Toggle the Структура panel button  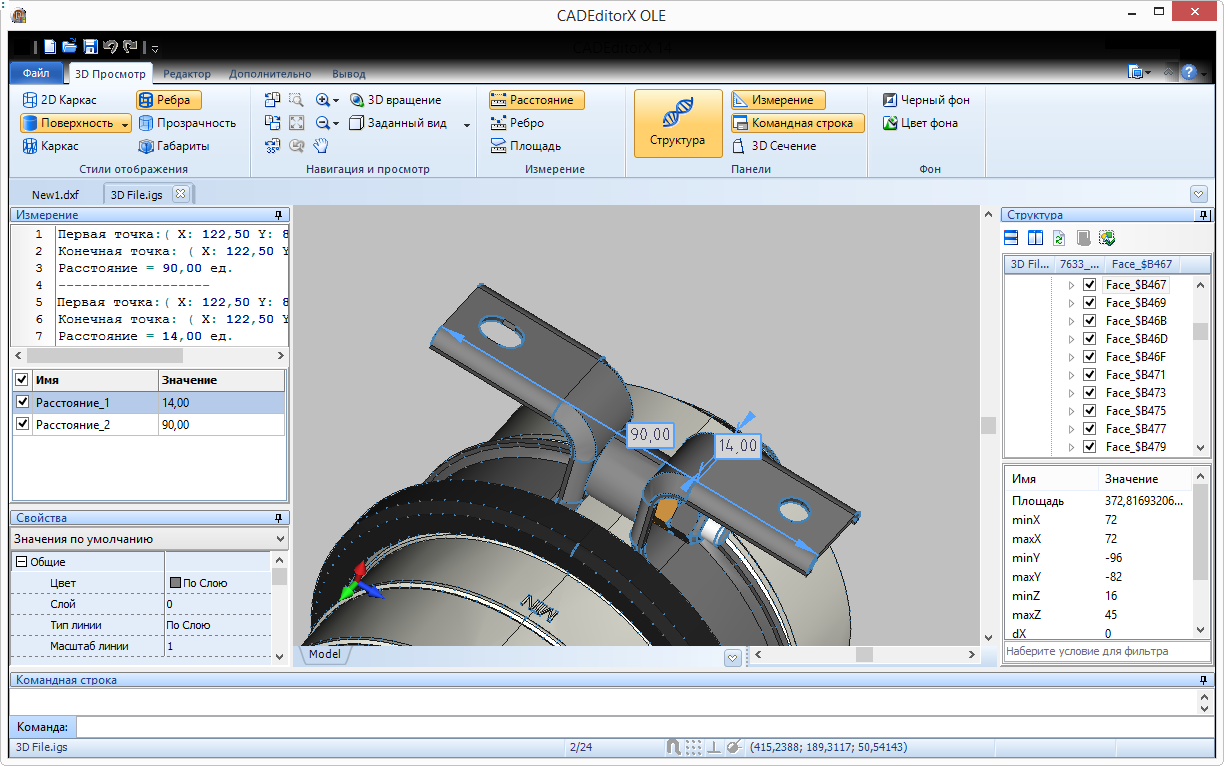pos(677,123)
